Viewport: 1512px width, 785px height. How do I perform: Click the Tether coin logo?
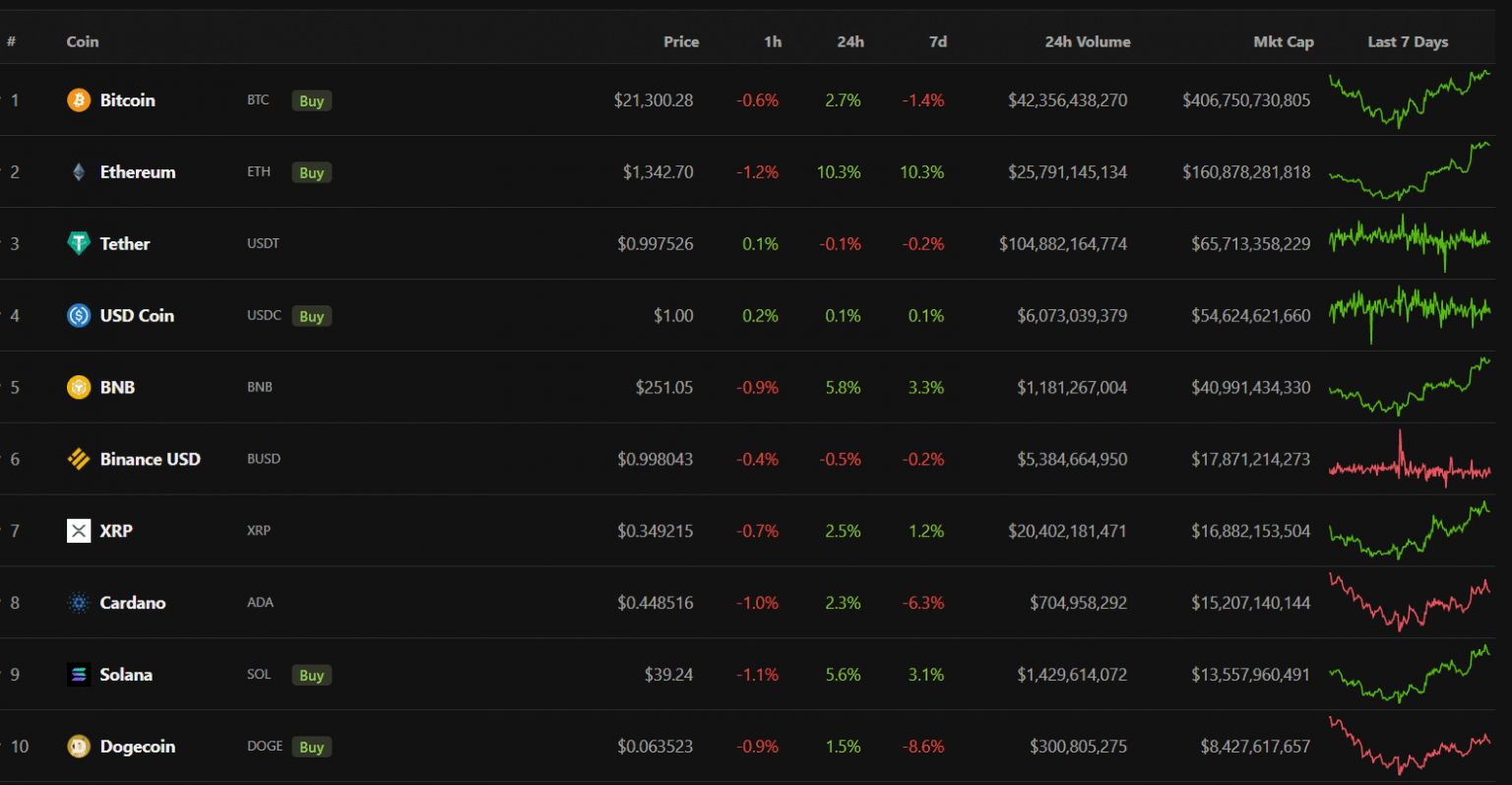(79, 243)
